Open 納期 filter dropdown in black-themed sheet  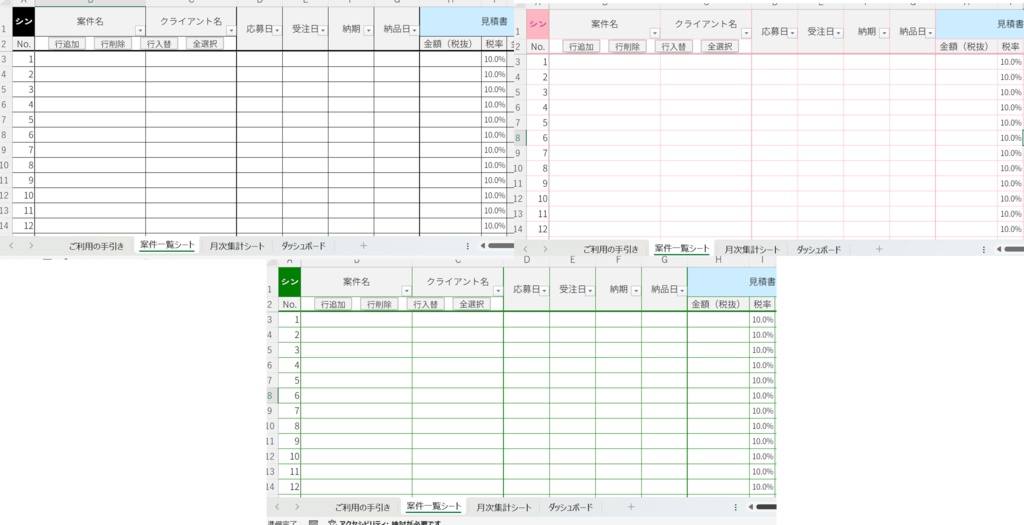pyautogui.click(x=368, y=31)
